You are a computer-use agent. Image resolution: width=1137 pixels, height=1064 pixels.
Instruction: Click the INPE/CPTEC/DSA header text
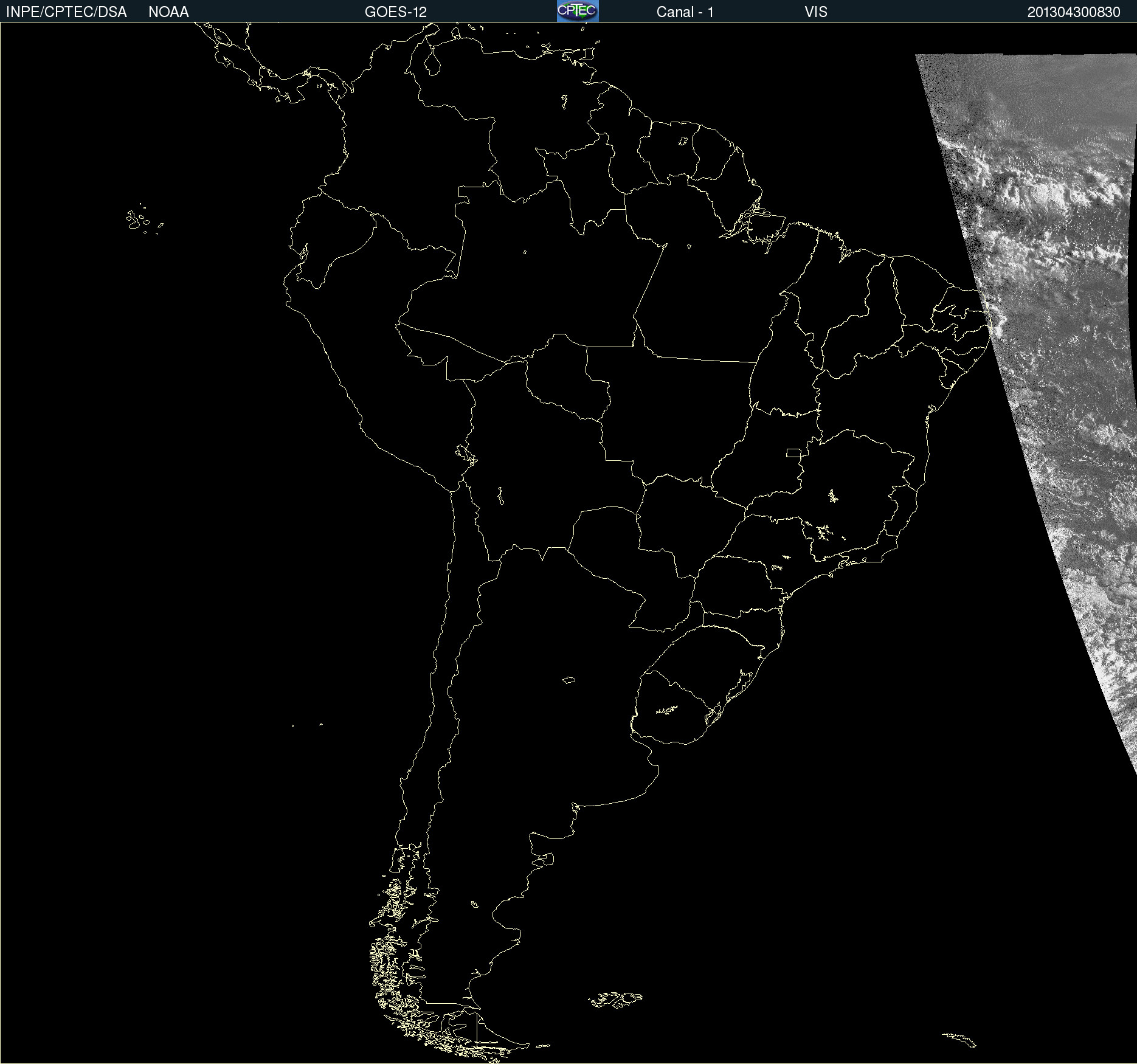66,12
